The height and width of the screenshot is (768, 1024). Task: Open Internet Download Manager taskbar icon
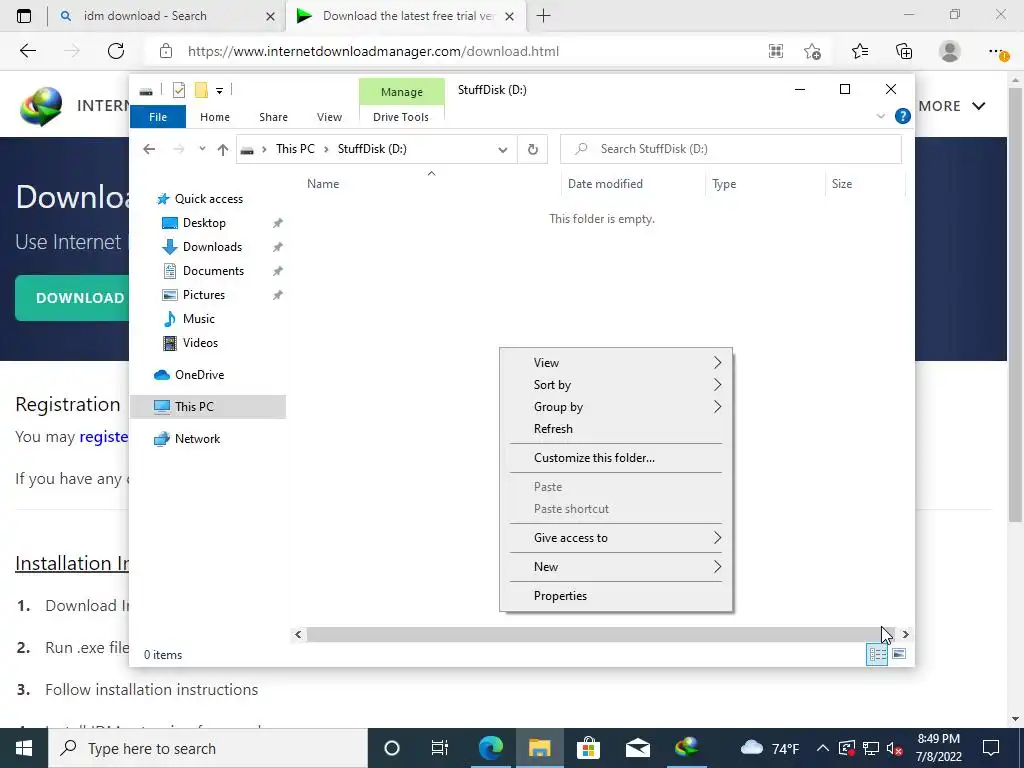[x=686, y=748]
